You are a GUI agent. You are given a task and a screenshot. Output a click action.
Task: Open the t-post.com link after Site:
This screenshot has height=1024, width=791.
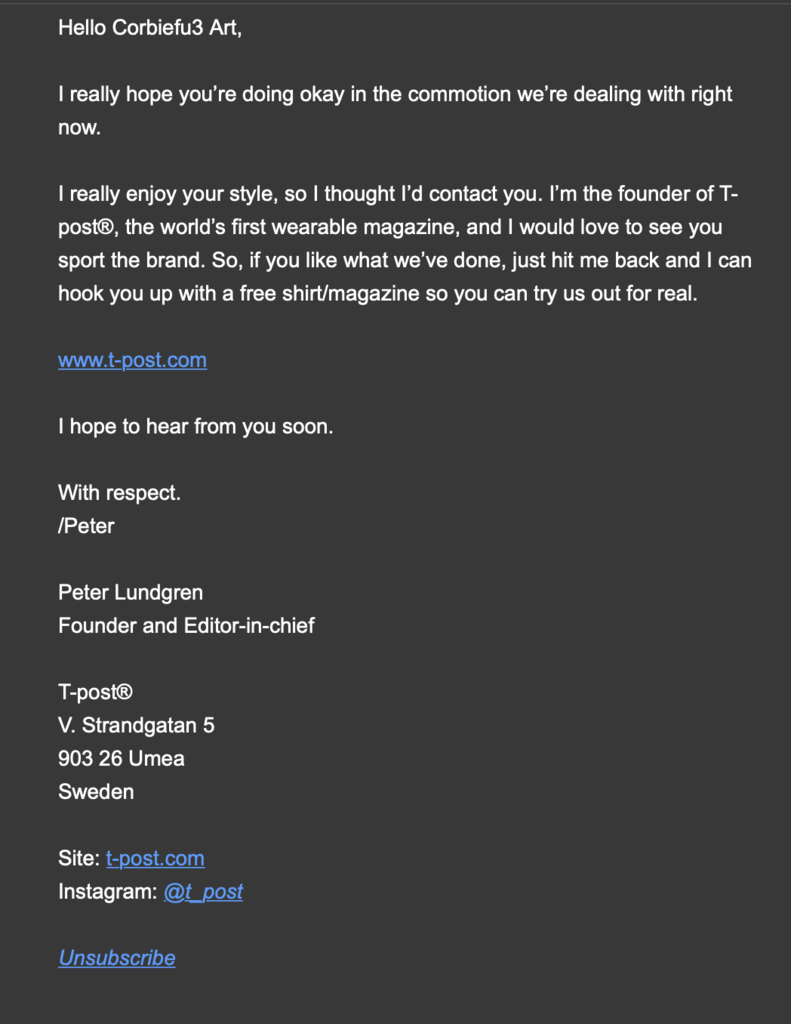click(155, 858)
